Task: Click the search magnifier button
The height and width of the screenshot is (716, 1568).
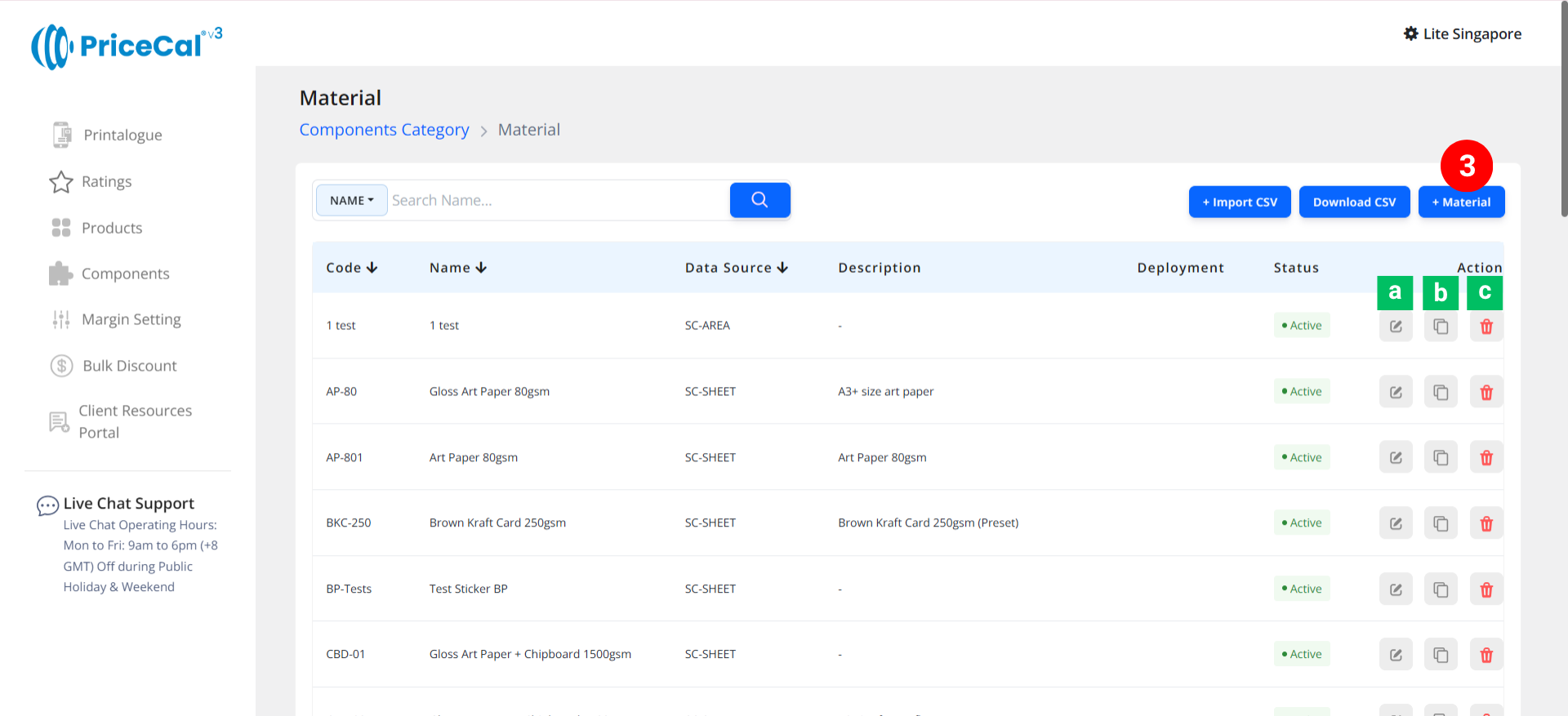Action: pos(759,200)
